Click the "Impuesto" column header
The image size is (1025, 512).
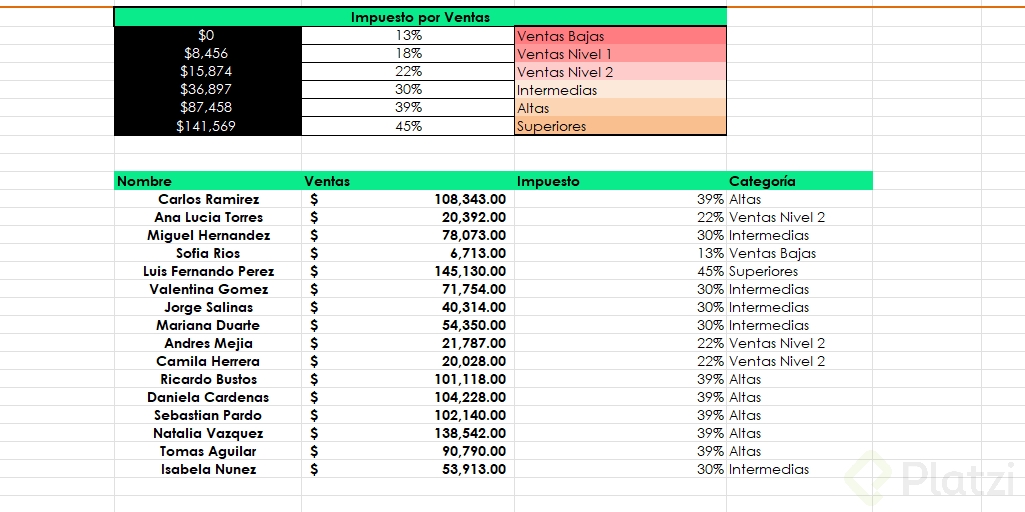pyautogui.click(x=620, y=181)
